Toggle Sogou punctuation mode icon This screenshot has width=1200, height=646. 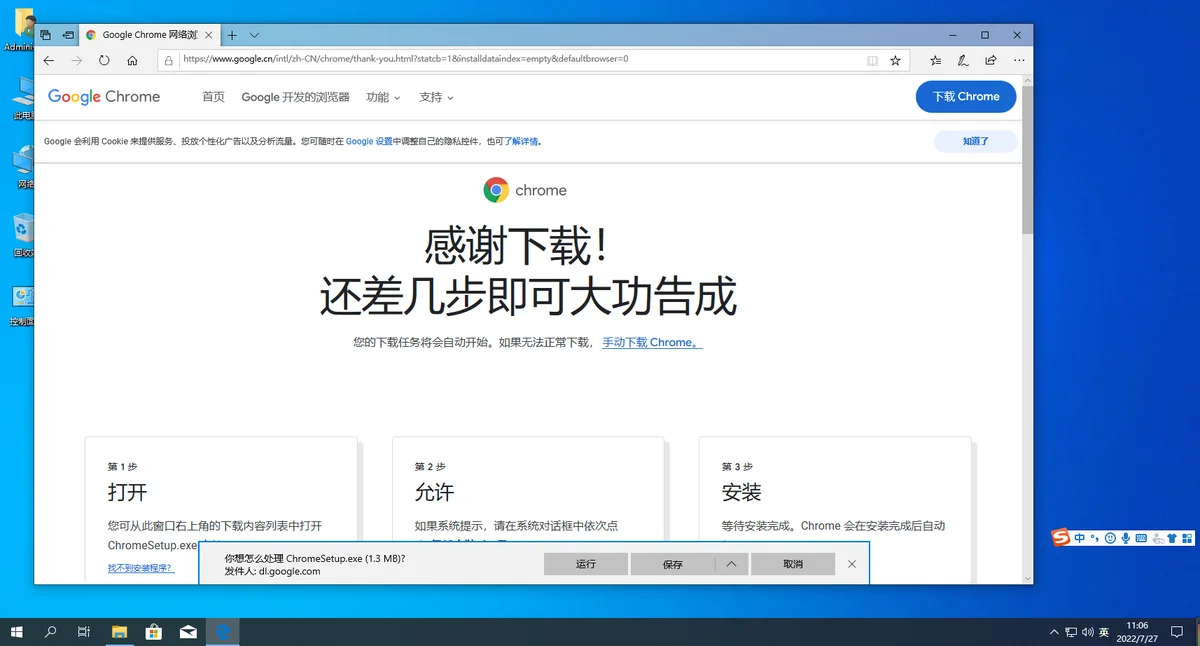click(1095, 538)
